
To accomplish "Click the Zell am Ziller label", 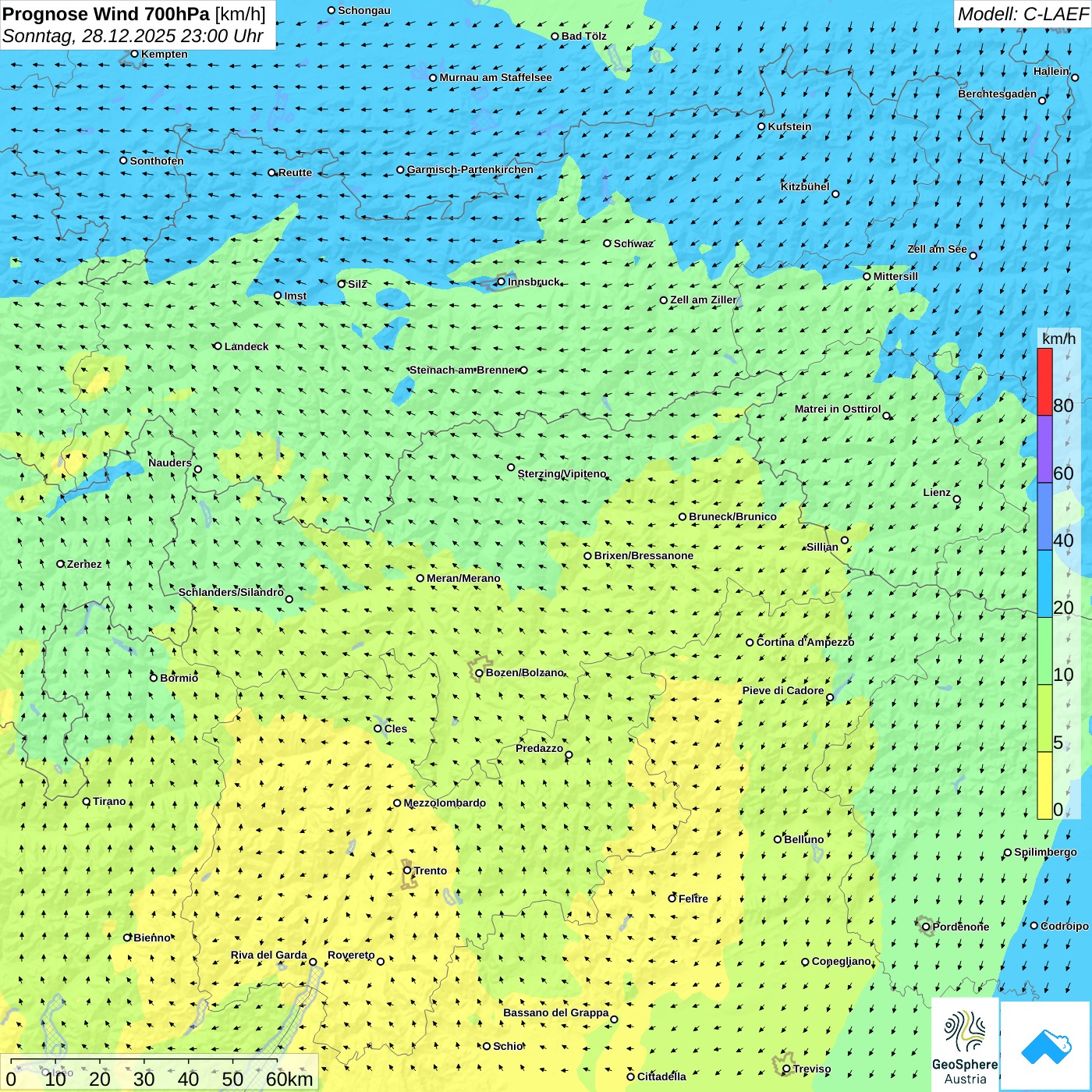I will tap(704, 300).
